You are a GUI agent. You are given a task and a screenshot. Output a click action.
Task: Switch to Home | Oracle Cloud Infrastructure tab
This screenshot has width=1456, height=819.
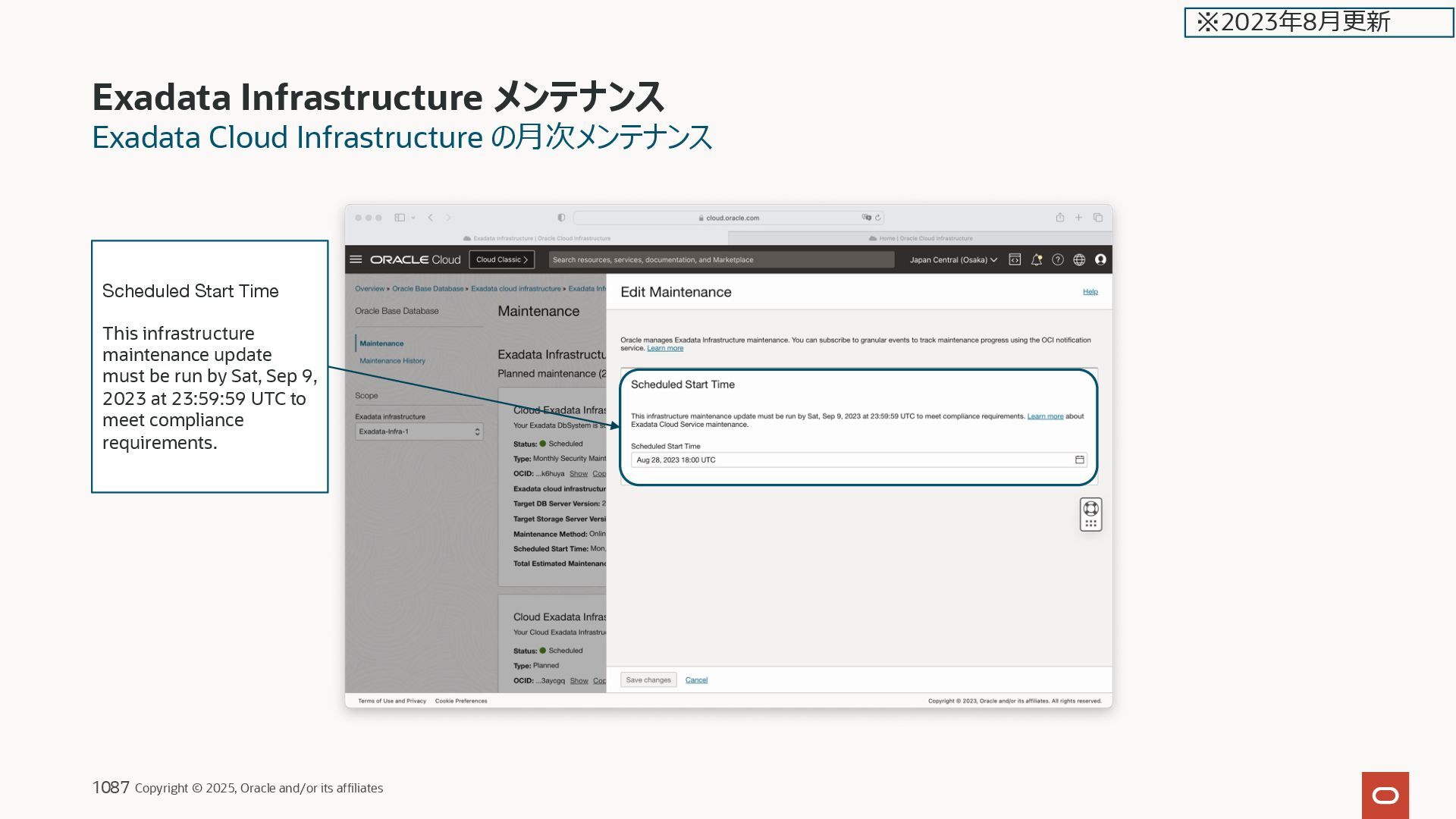(921, 238)
